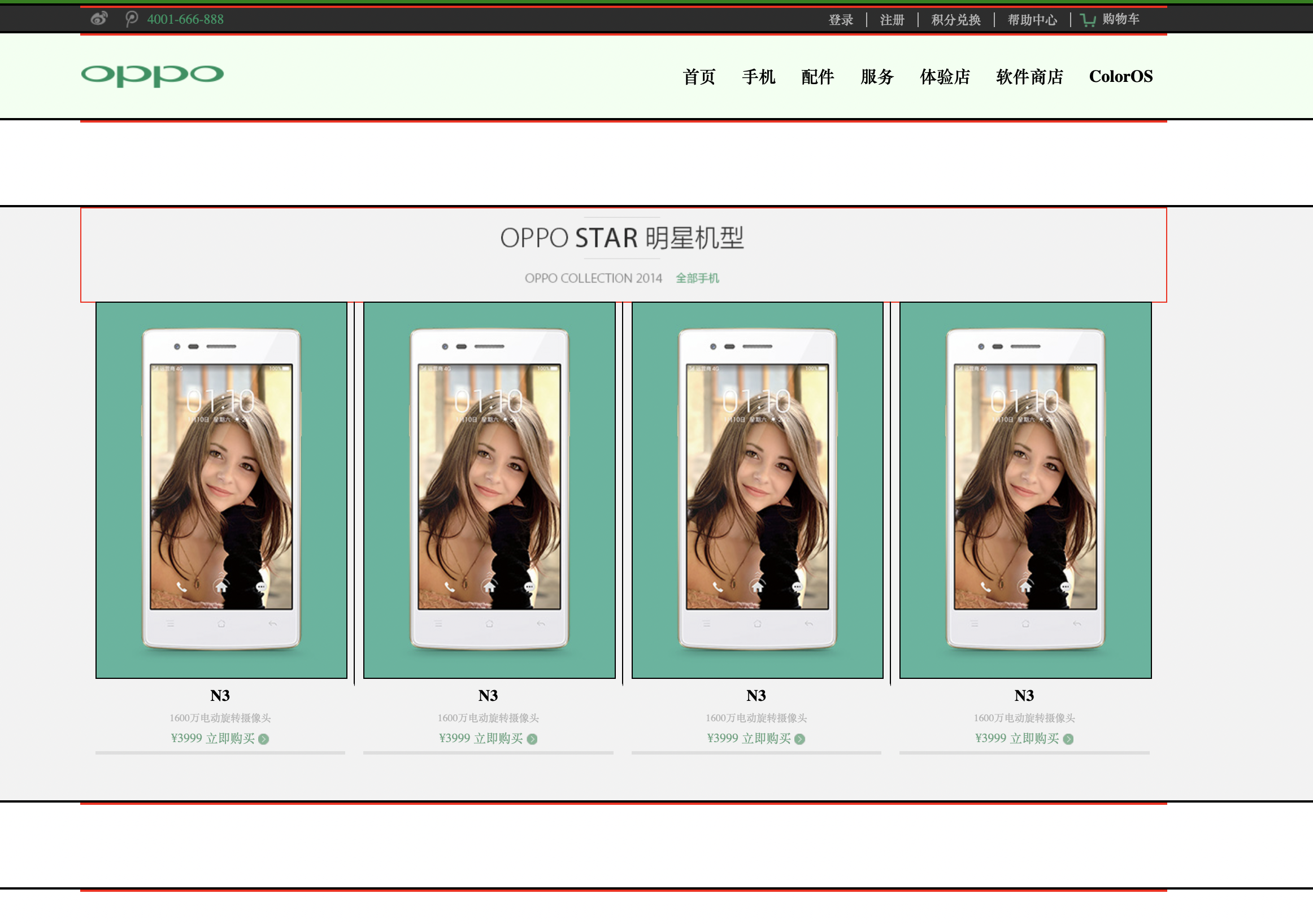The image size is (1313, 924).
Task: Click the 登录 link
Action: 841,20
